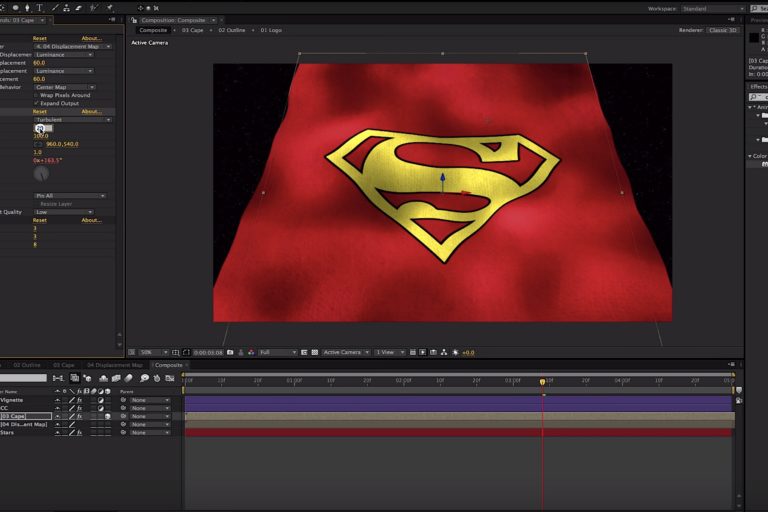The height and width of the screenshot is (512, 768).
Task: Switch to 01 Logo in comp navigator
Action: tap(271, 30)
